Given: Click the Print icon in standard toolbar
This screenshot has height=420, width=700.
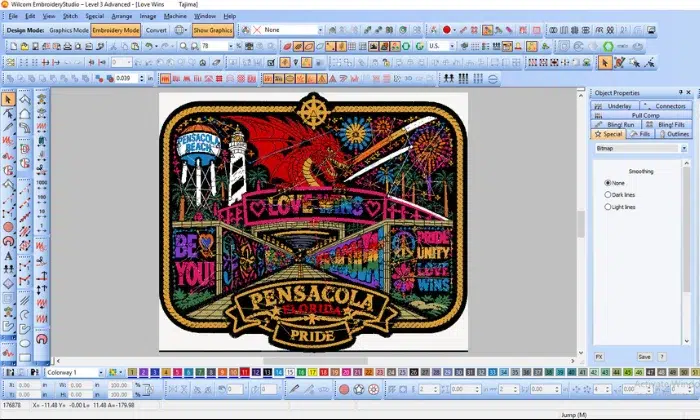Looking at the screenshot, I should coord(67,46).
